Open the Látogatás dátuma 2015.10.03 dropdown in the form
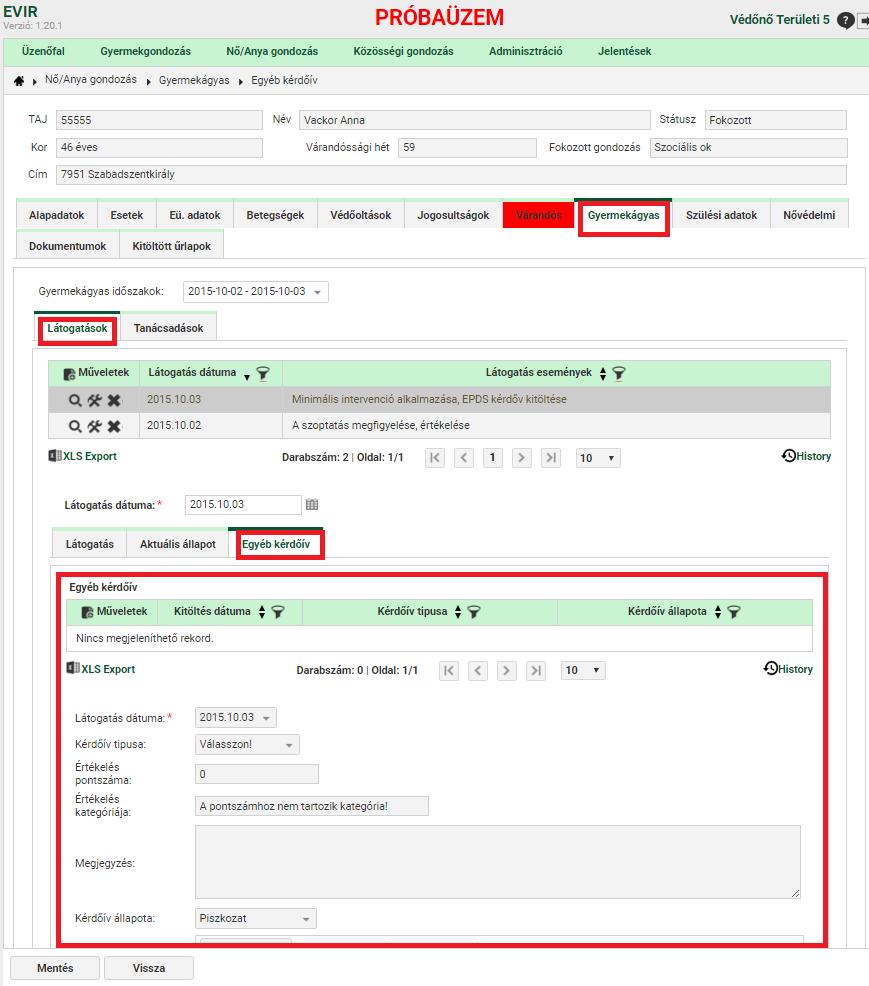Viewport: 869px width, 986px height. pyautogui.click(x=236, y=717)
